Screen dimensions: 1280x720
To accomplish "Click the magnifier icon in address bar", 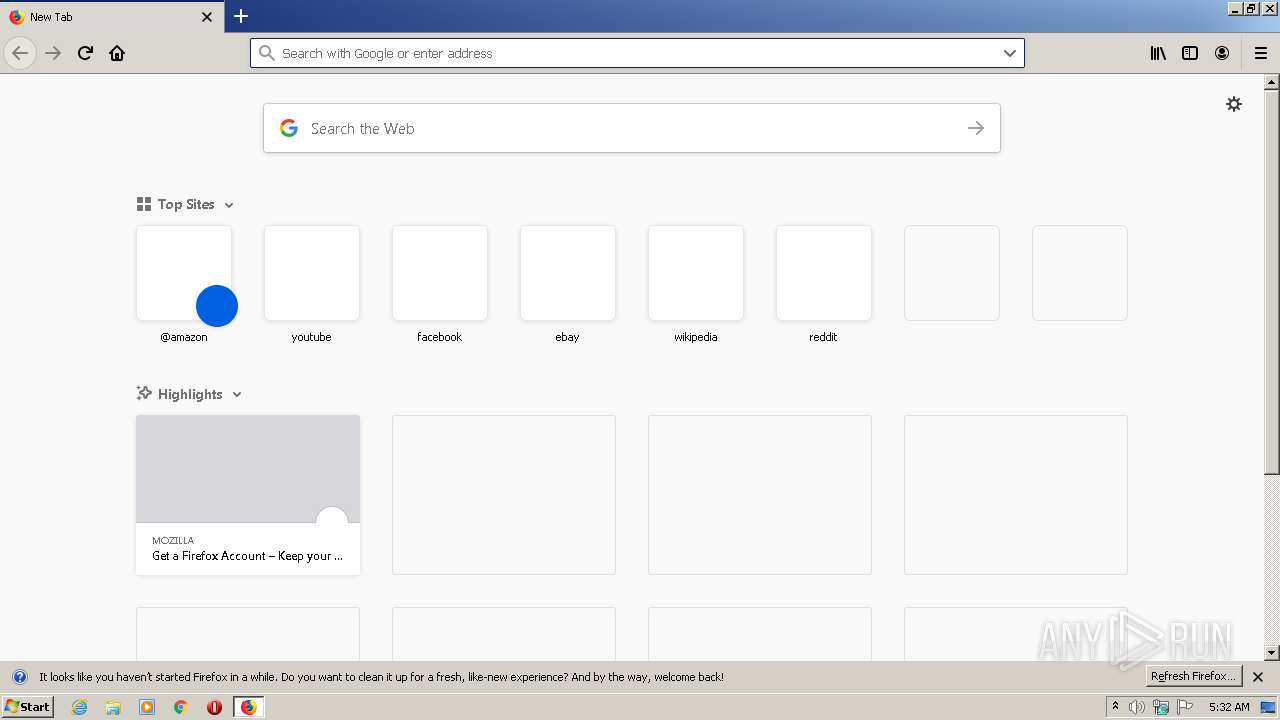I will [x=266, y=53].
